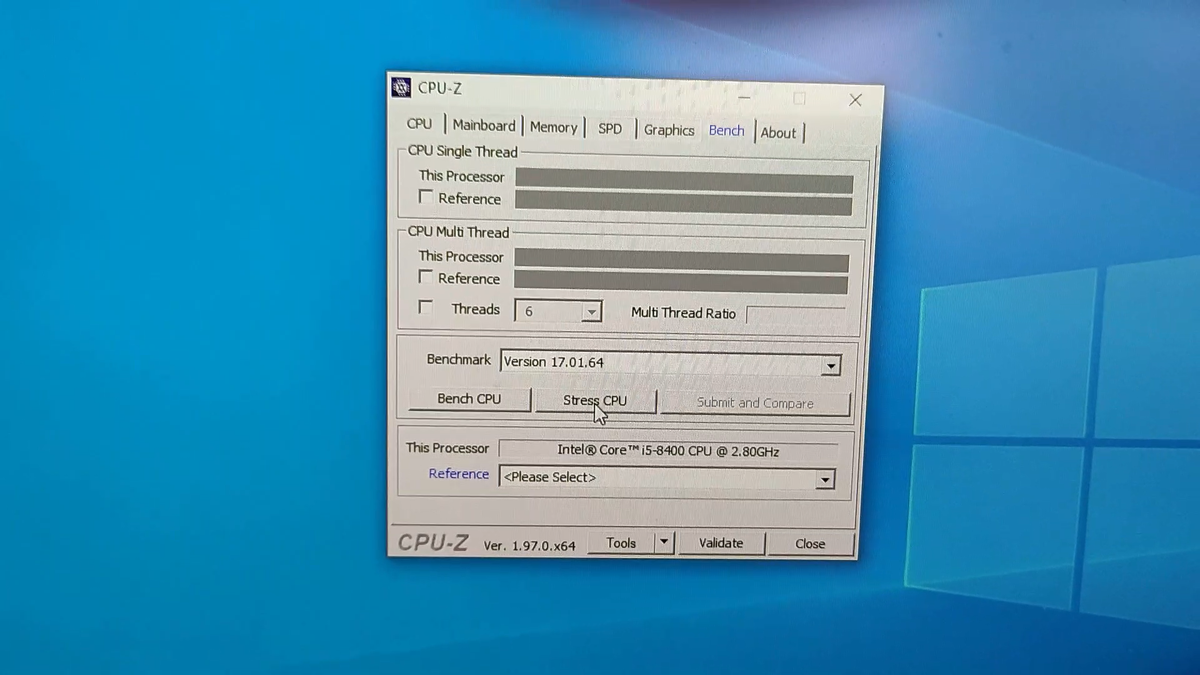Switch to the CPU tab

point(420,124)
